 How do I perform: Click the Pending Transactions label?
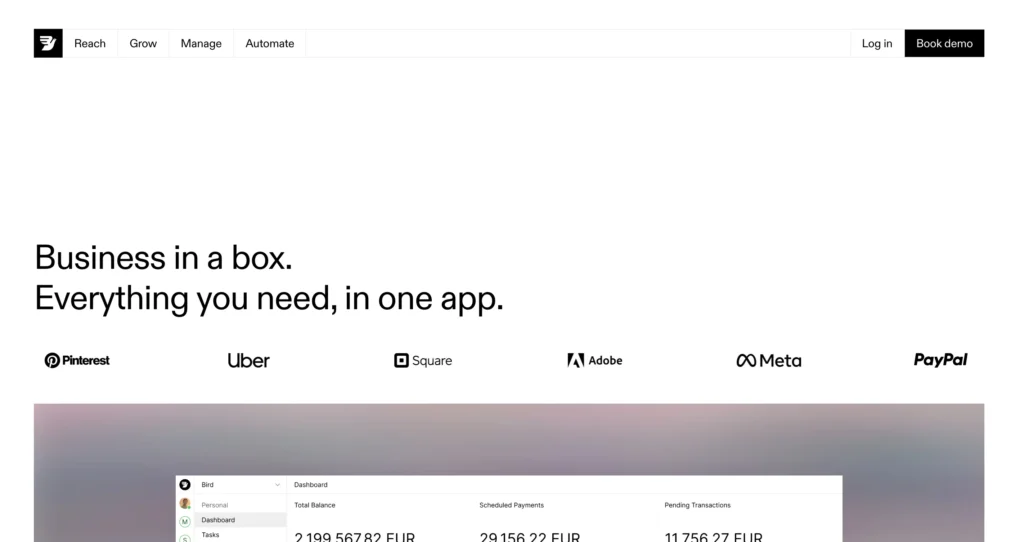tap(697, 505)
